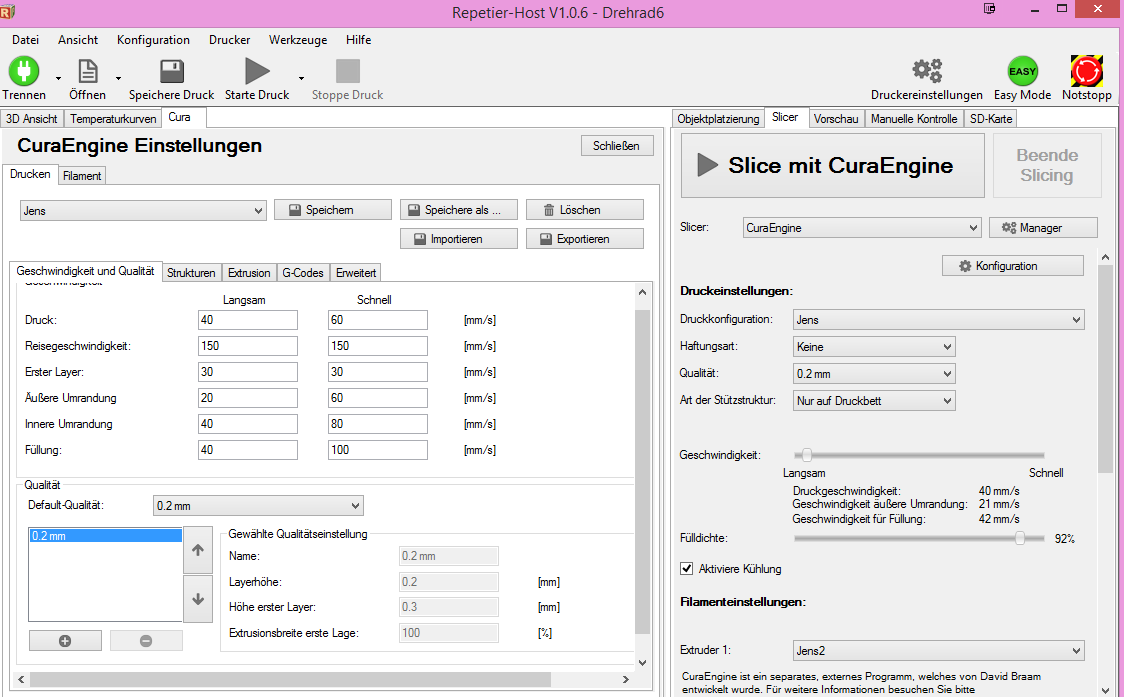This screenshot has width=1124, height=697.
Task: Click the Importieren button
Action: pos(459,239)
